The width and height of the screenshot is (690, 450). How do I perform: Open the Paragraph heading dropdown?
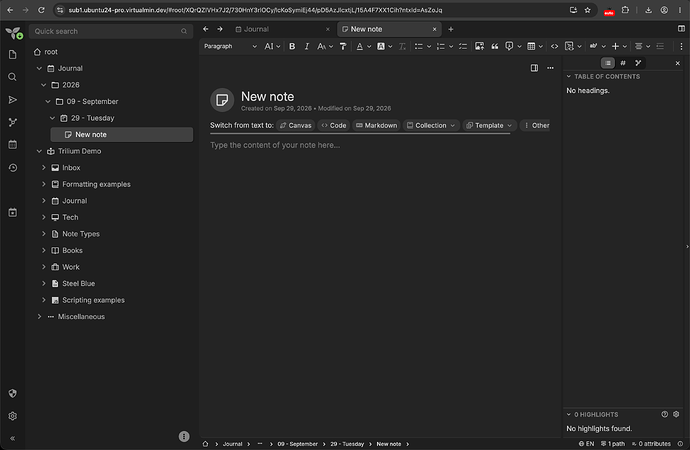pyautogui.click(x=230, y=46)
